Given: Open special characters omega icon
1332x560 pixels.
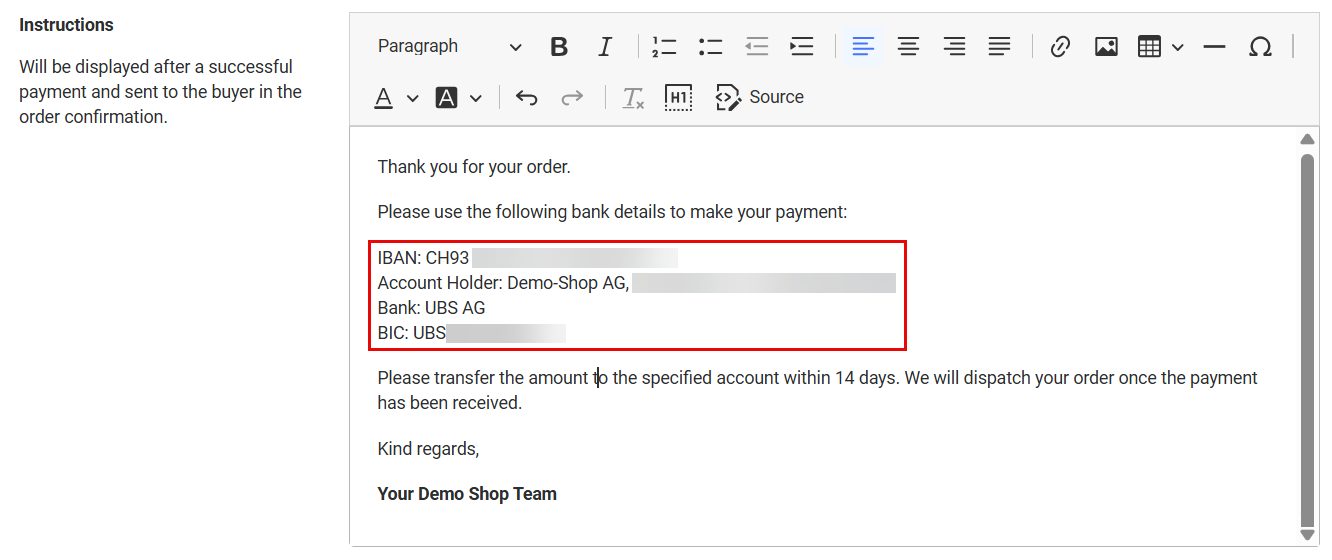Looking at the screenshot, I should click(1260, 47).
